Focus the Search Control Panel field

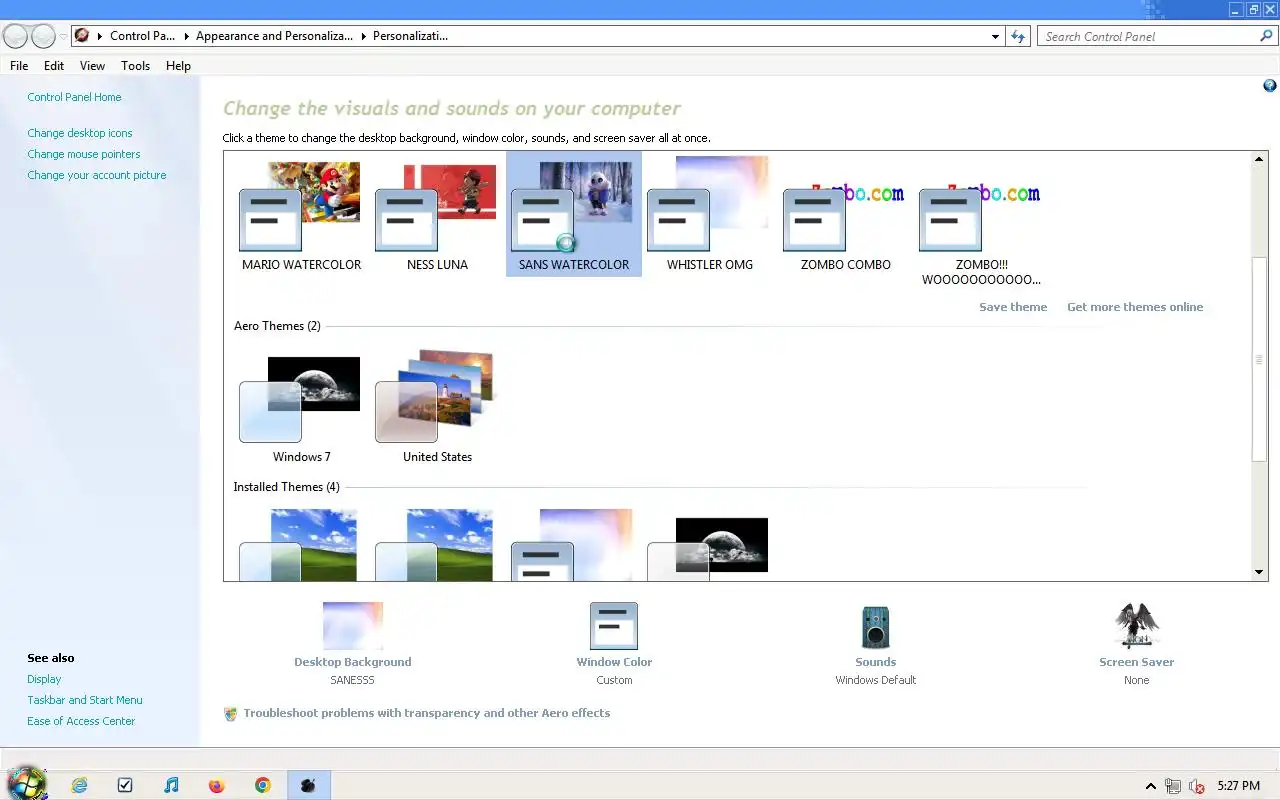1150,36
